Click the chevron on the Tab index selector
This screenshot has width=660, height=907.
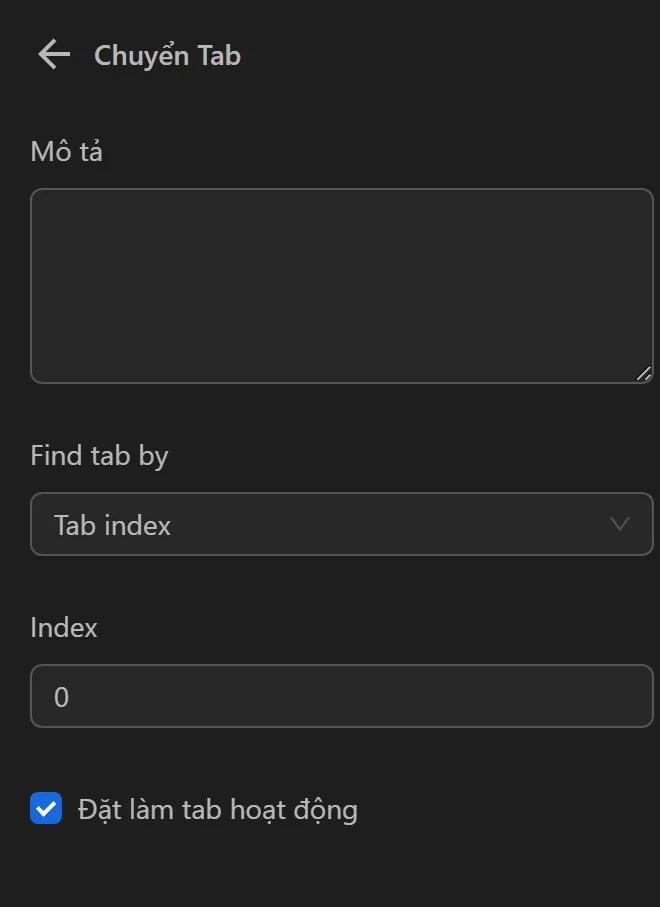click(620, 524)
